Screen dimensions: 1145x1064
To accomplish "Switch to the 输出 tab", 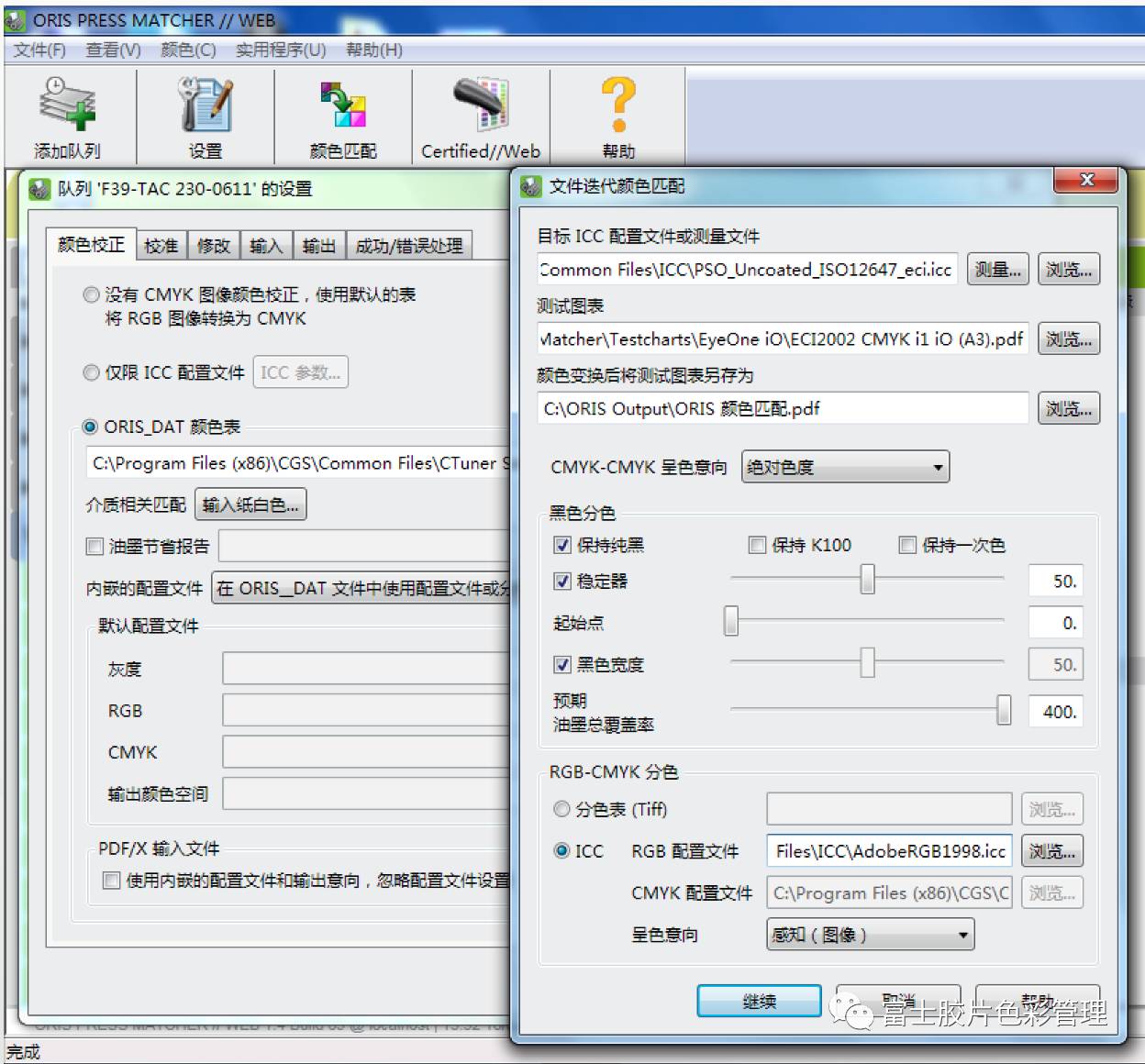I will pyautogui.click(x=318, y=245).
